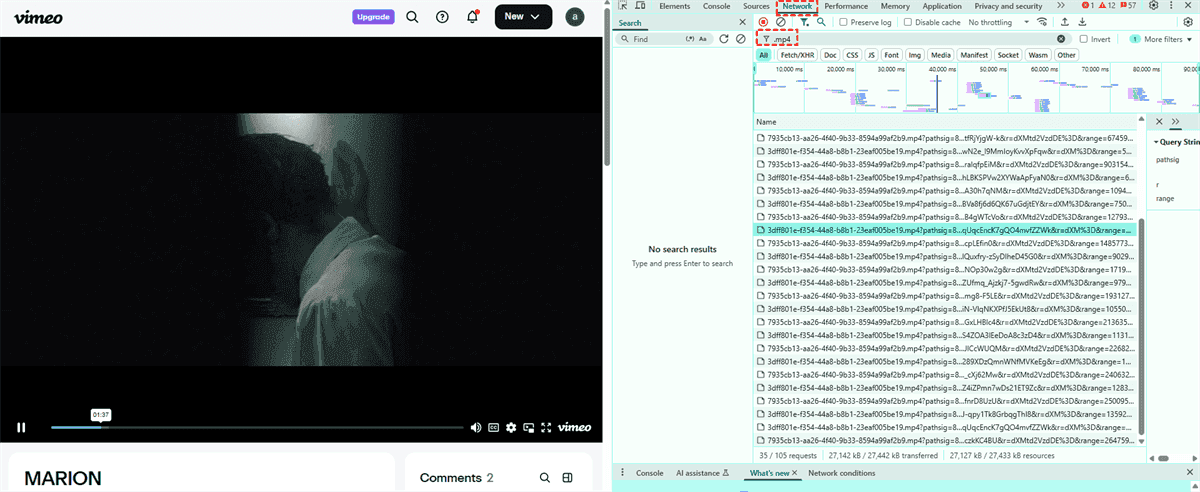Select the Media request type filter
The width and height of the screenshot is (1200, 492).
[x=940, y=55]
